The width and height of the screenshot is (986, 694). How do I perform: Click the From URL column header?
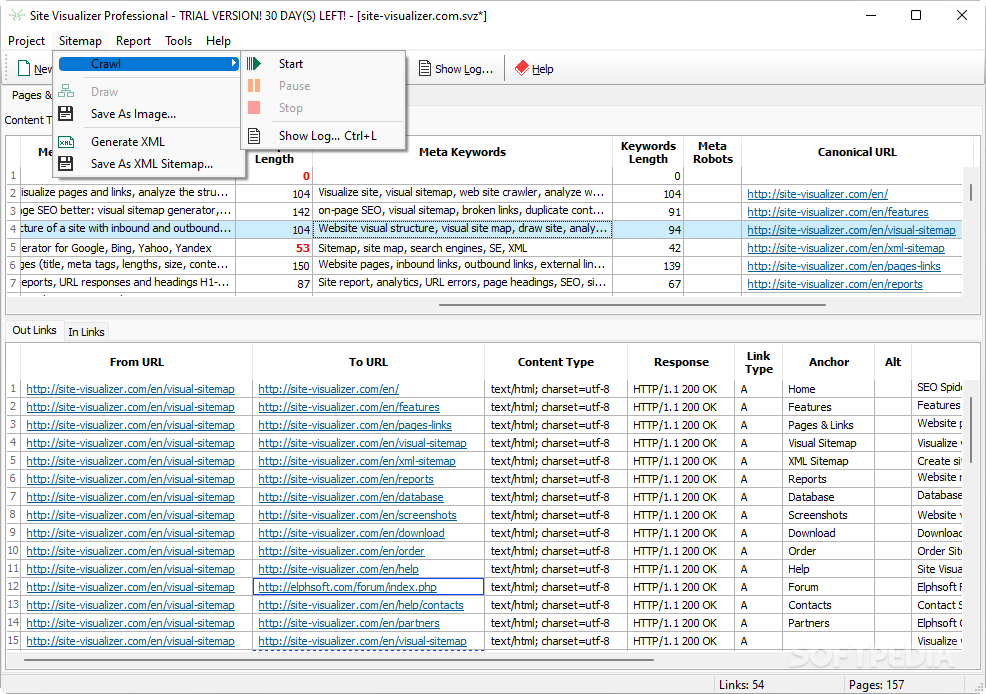[136, 362]
